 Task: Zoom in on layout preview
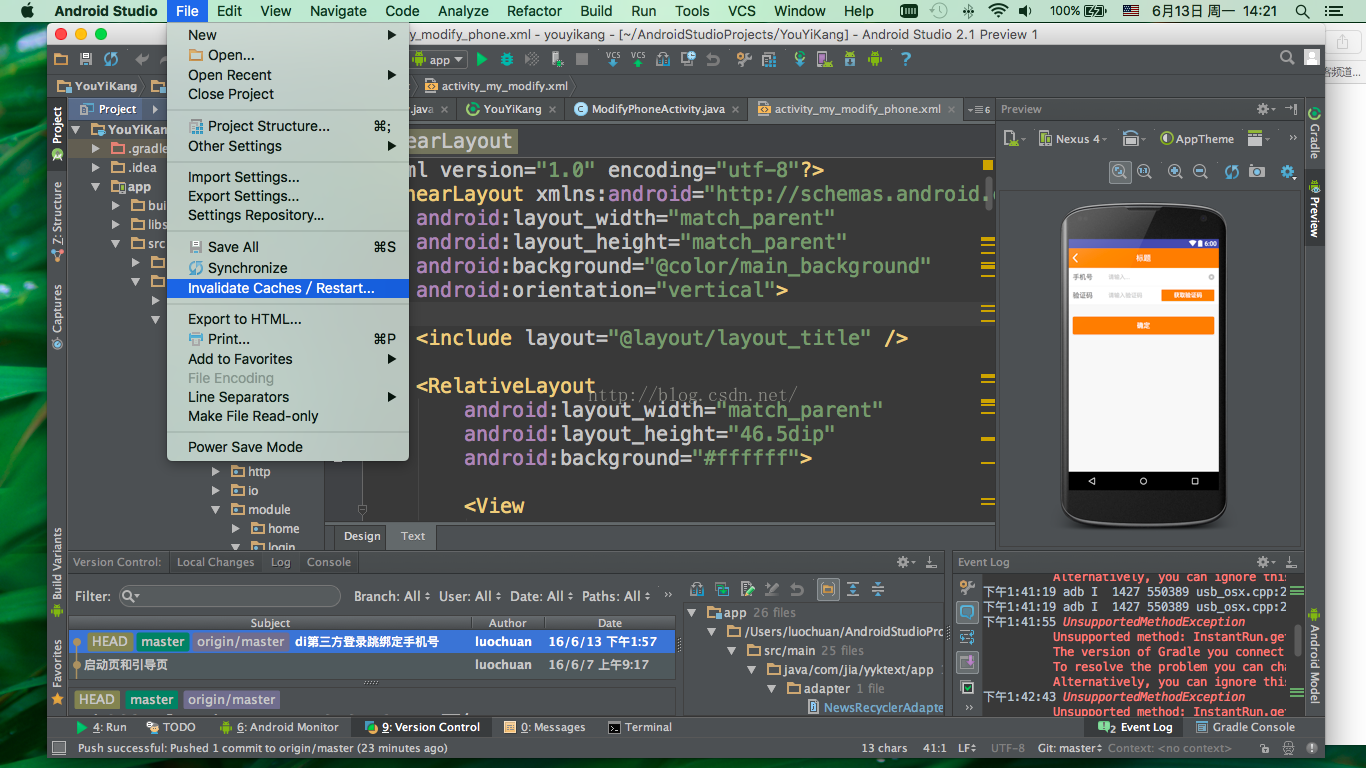point(1176,172)
